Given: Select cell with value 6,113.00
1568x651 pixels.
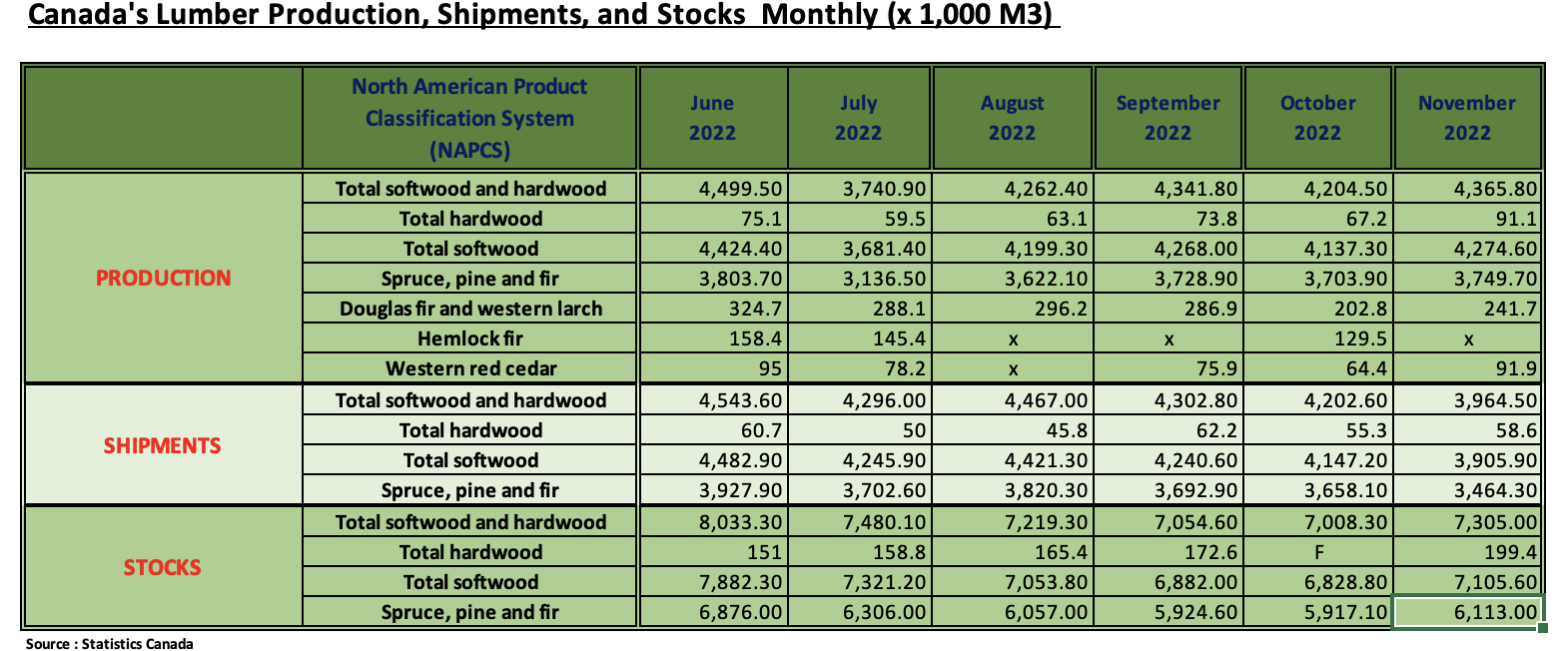Looking at the screenshot, I should coord(1466,612).
